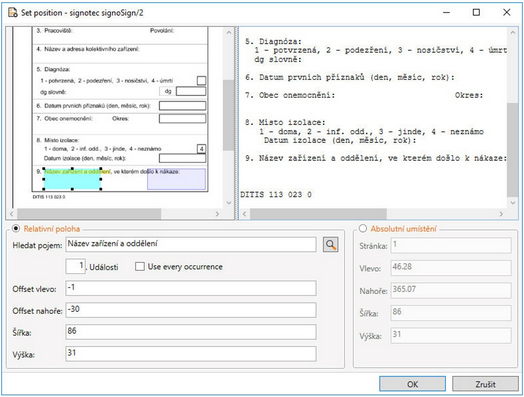Viewport: 524px width, 397px height.
Task: Click '6. Datum prvních příznaků' line in text pane
Action: 350,78
